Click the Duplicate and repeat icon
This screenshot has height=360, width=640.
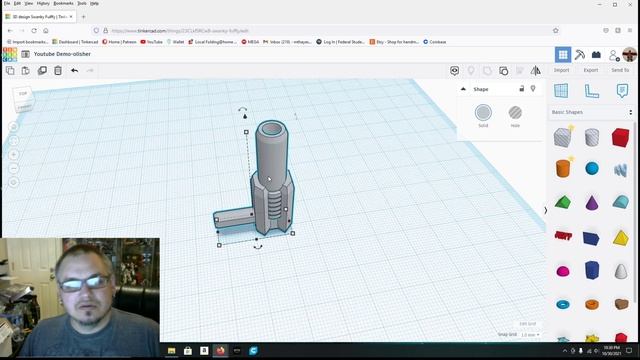[42, 71]
